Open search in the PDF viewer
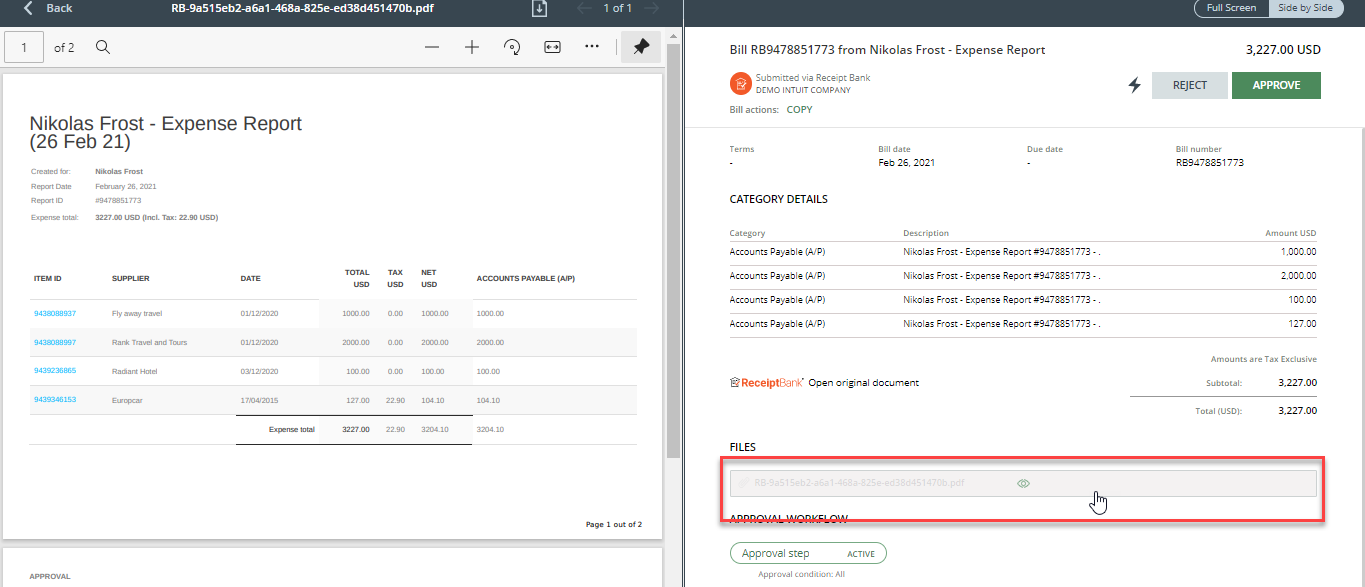This screenshot has height=587, width=1365. [x=103, y=47]
